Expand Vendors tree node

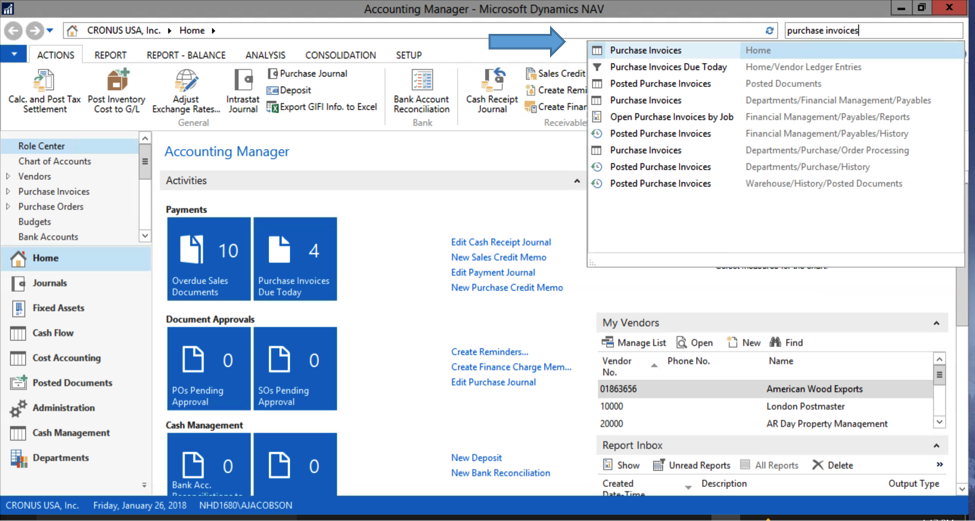coord(8,177)
